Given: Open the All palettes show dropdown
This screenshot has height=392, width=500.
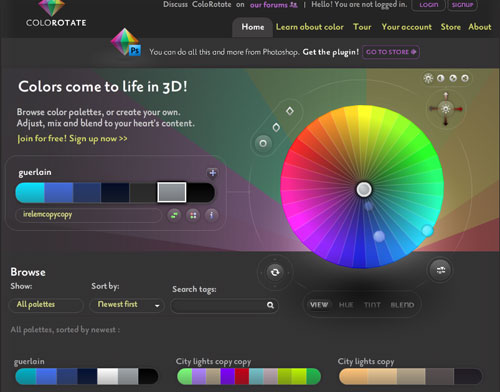Looking at the screenshot, I should tap(46, 305).
